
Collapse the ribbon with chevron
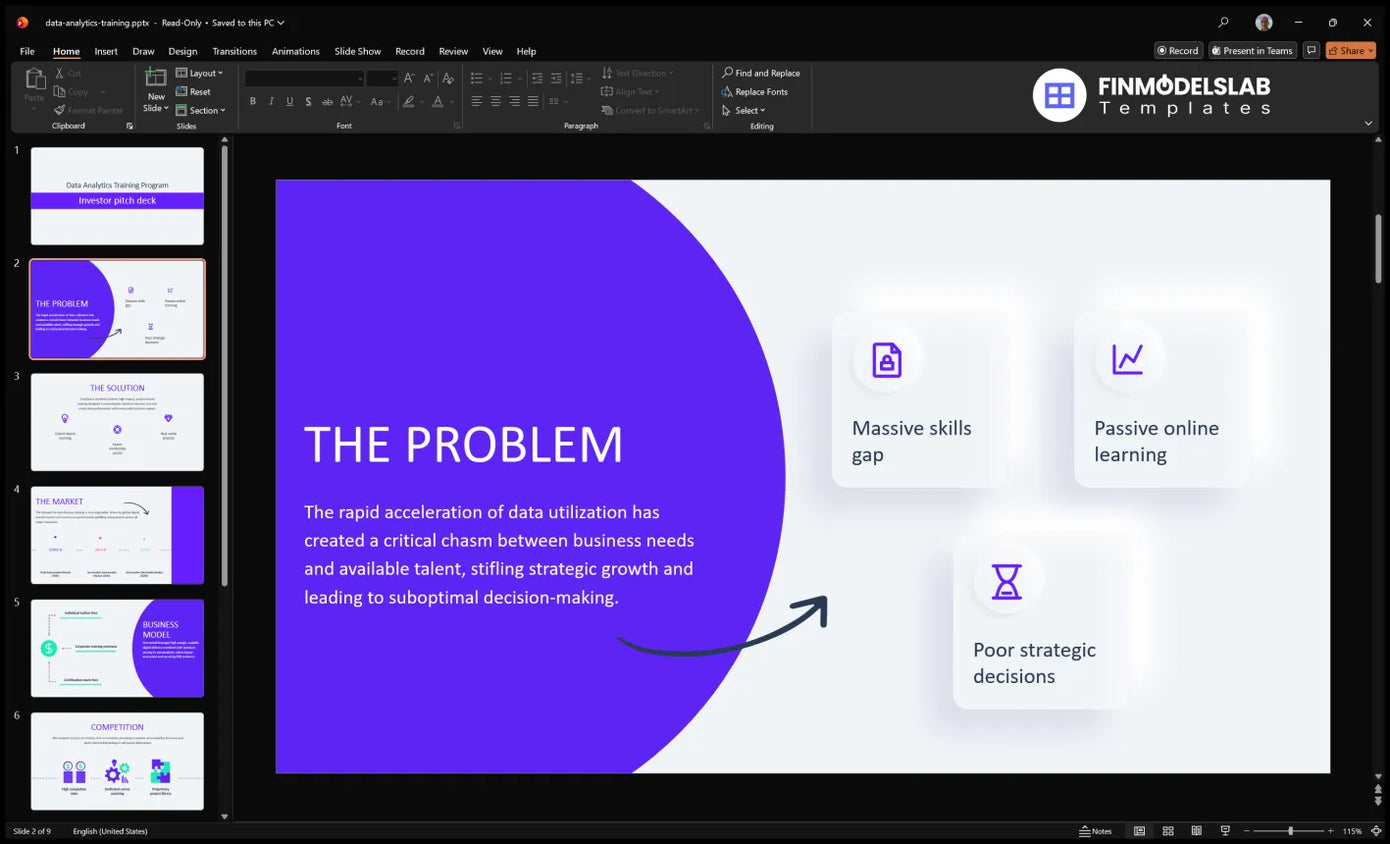click(x=1368, y=123)
